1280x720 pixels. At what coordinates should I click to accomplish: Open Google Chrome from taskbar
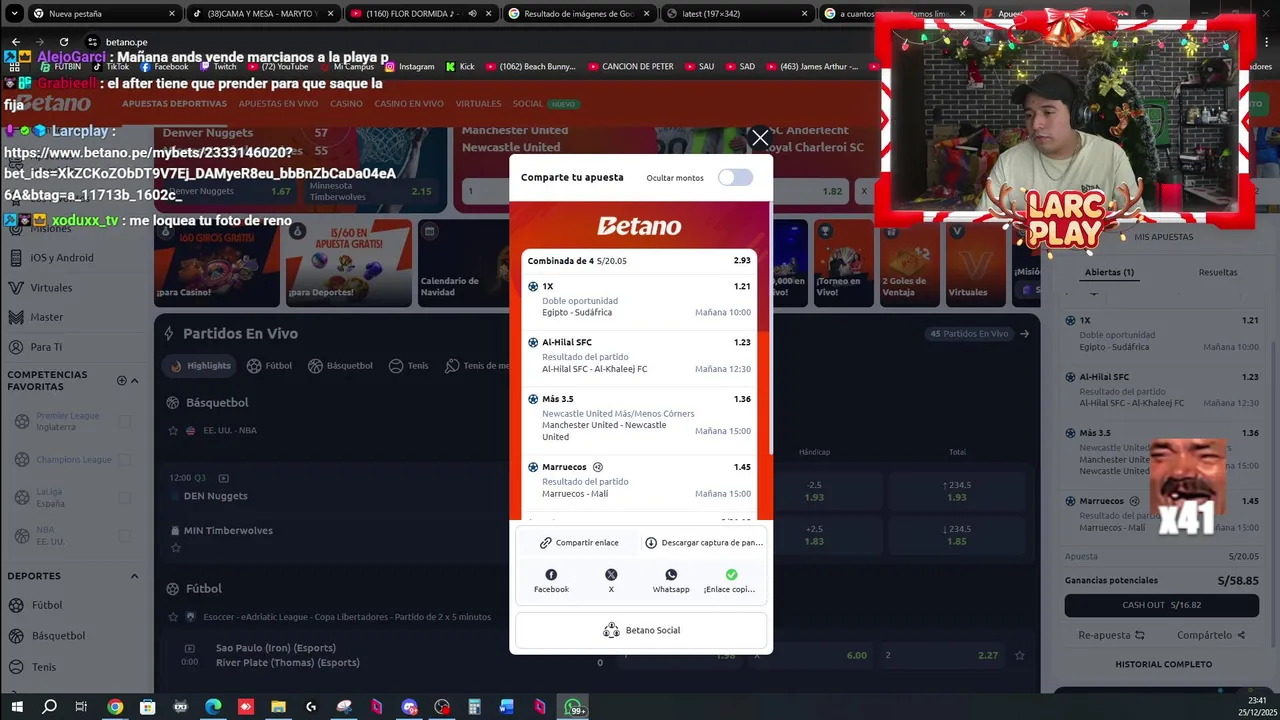tap(115, 707)
